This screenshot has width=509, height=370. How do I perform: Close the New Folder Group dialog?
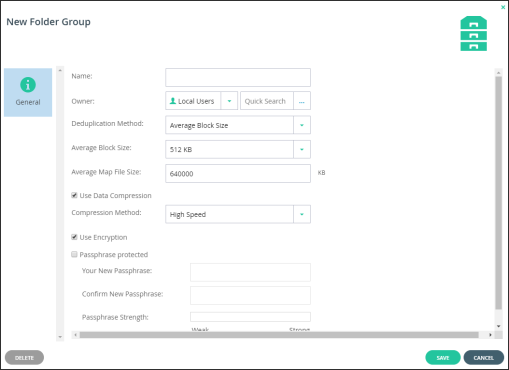[503, 7]
